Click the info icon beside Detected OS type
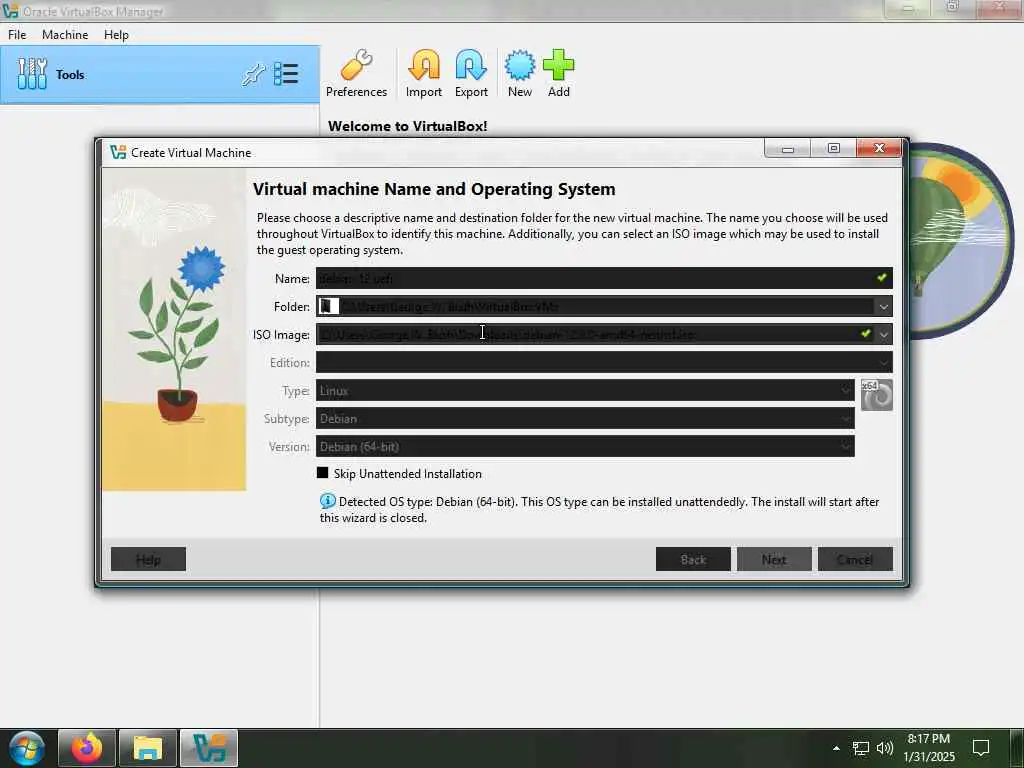 pyautogui.click(x=327, y=501)
